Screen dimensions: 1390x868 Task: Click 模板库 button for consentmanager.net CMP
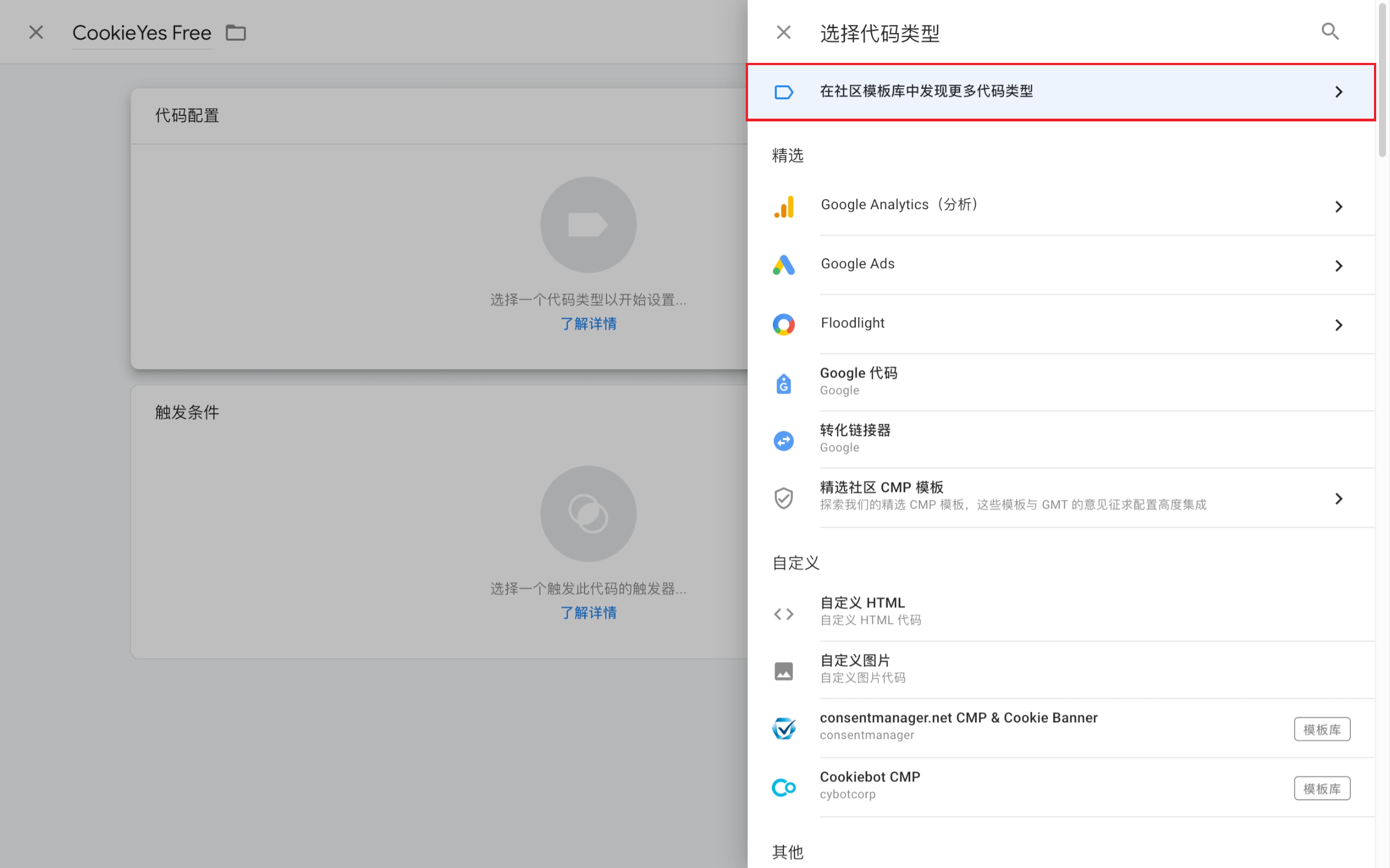pyautogui.click(x=1321, y=729)
